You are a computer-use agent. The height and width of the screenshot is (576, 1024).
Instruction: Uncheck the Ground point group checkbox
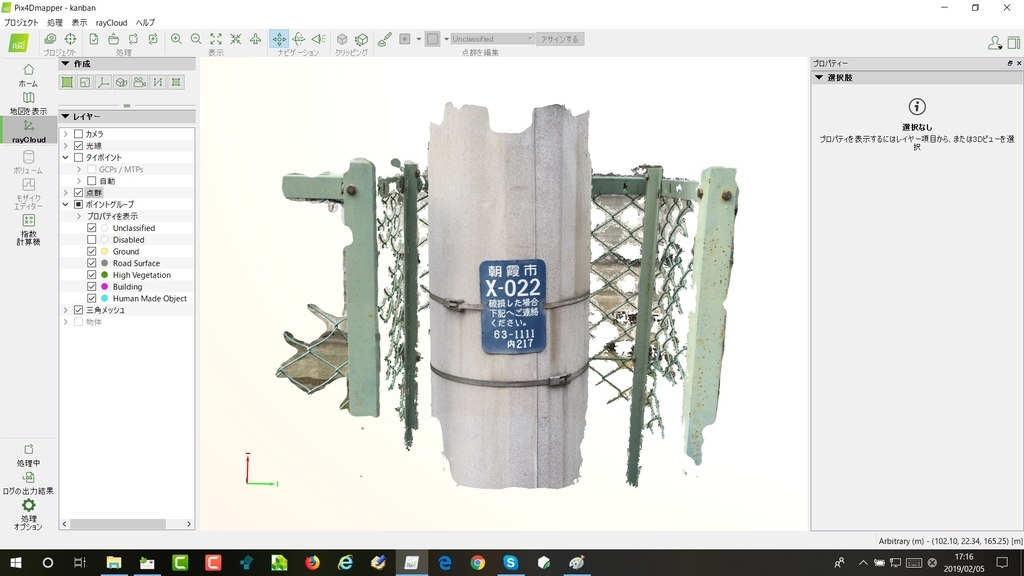point(91,251)
